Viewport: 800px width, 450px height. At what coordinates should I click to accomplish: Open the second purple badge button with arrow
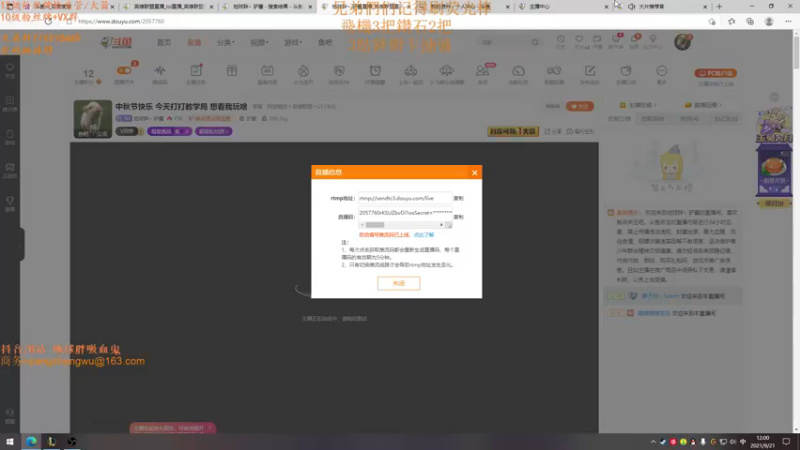[x=213, y=132]
